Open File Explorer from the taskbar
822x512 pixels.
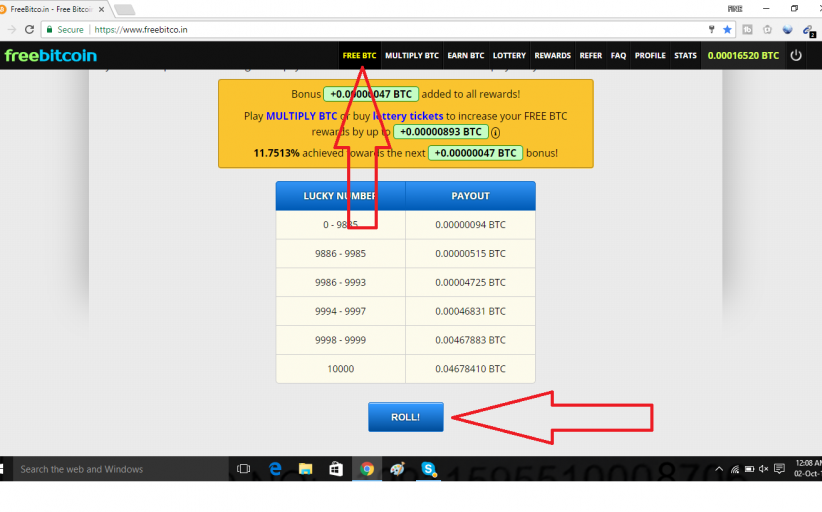[305, 469]
